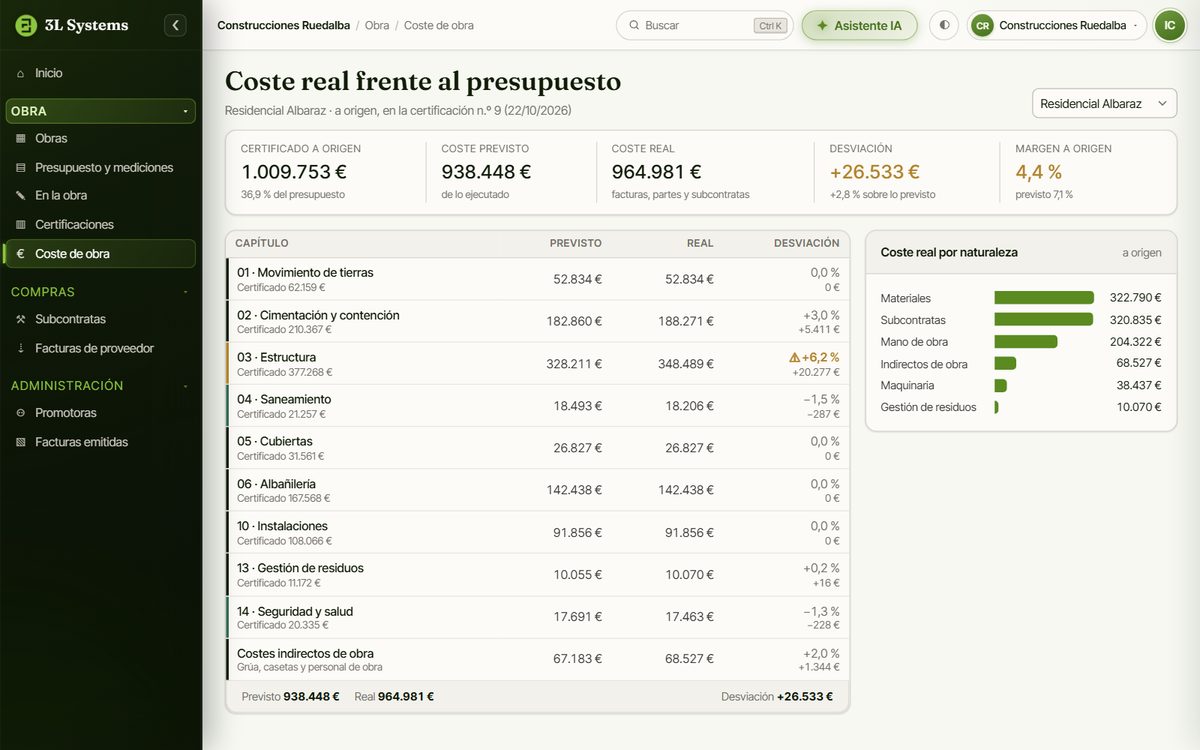Image resolution: width=1200 pixels, height=750 pixels.
Task: Select row 14 · Seguridad y salud
Action: 538,617
